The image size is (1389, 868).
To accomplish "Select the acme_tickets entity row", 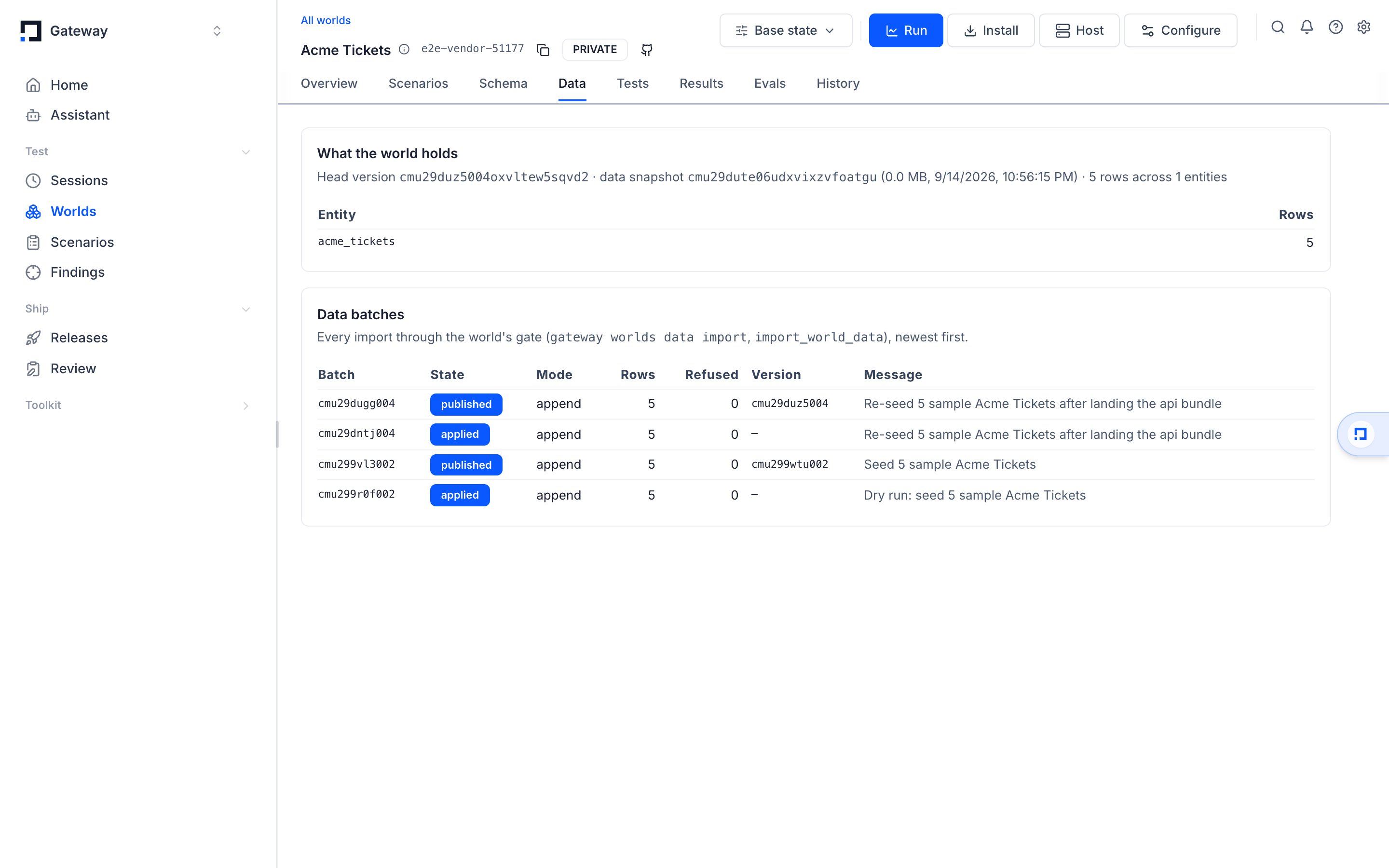I will [x=816, y=242].
